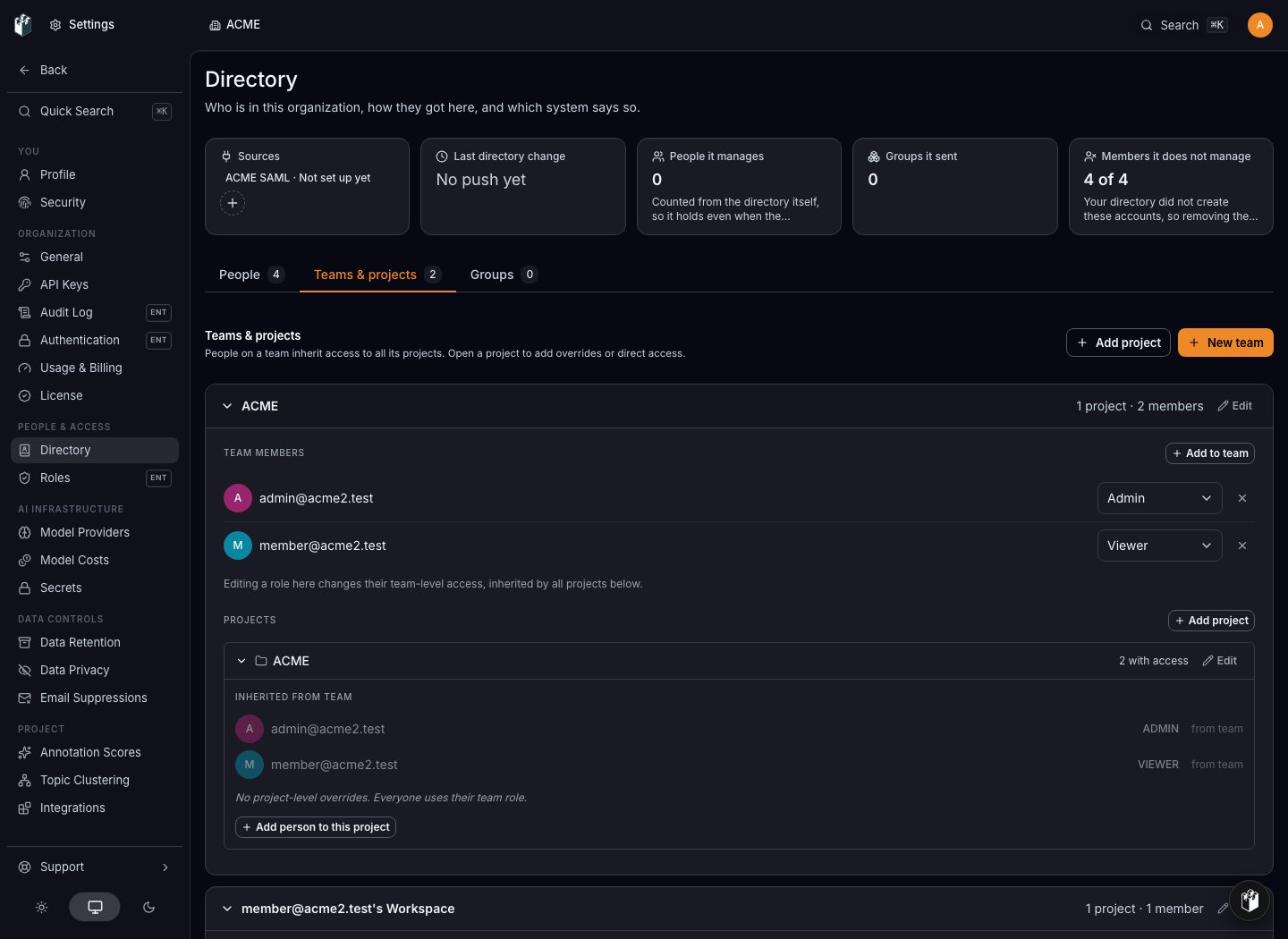Open role dropdown for member@acme2.test
Screen dimensions: 1288x939
pyautogui.click(x=1160, y=546)
